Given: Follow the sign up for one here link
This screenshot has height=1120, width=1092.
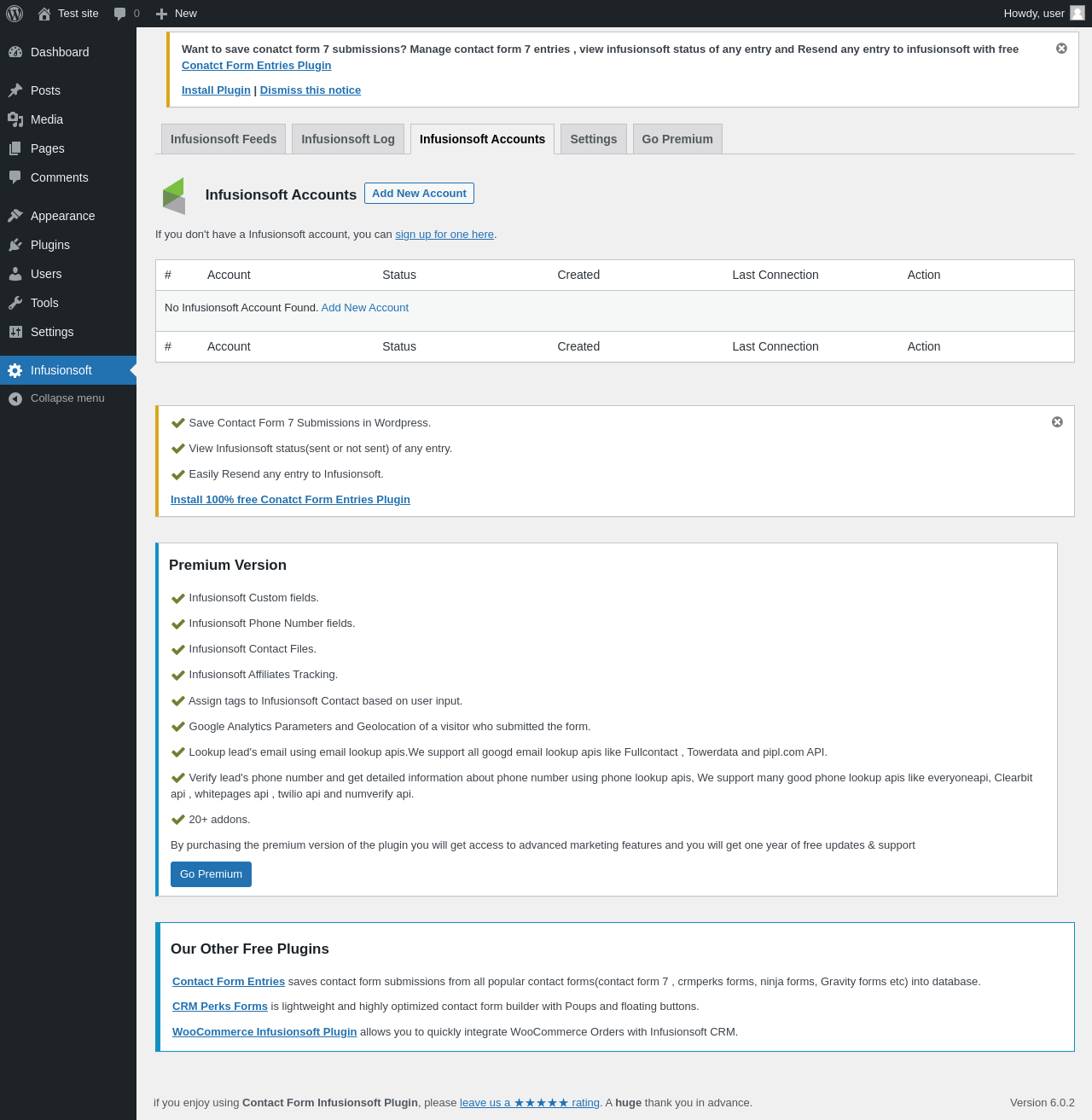Looking at the screenshot, I should 444,235.
